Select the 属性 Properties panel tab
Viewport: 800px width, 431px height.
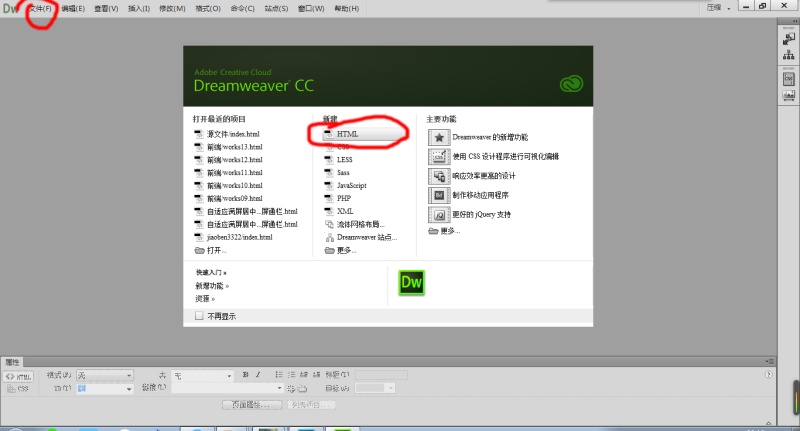pyautogui.click(x=12, y=362)
